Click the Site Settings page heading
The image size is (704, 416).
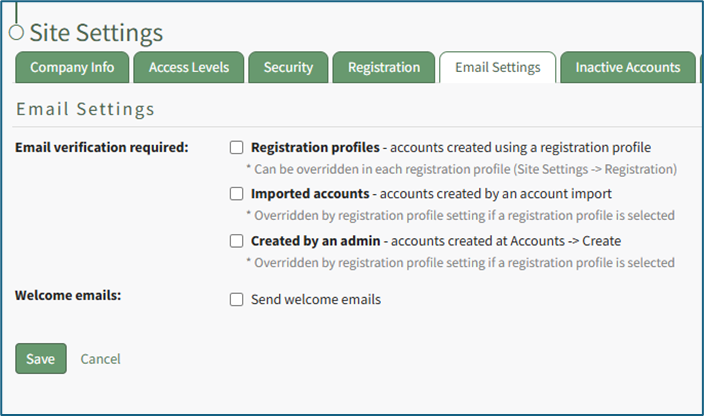pos(96,33)
